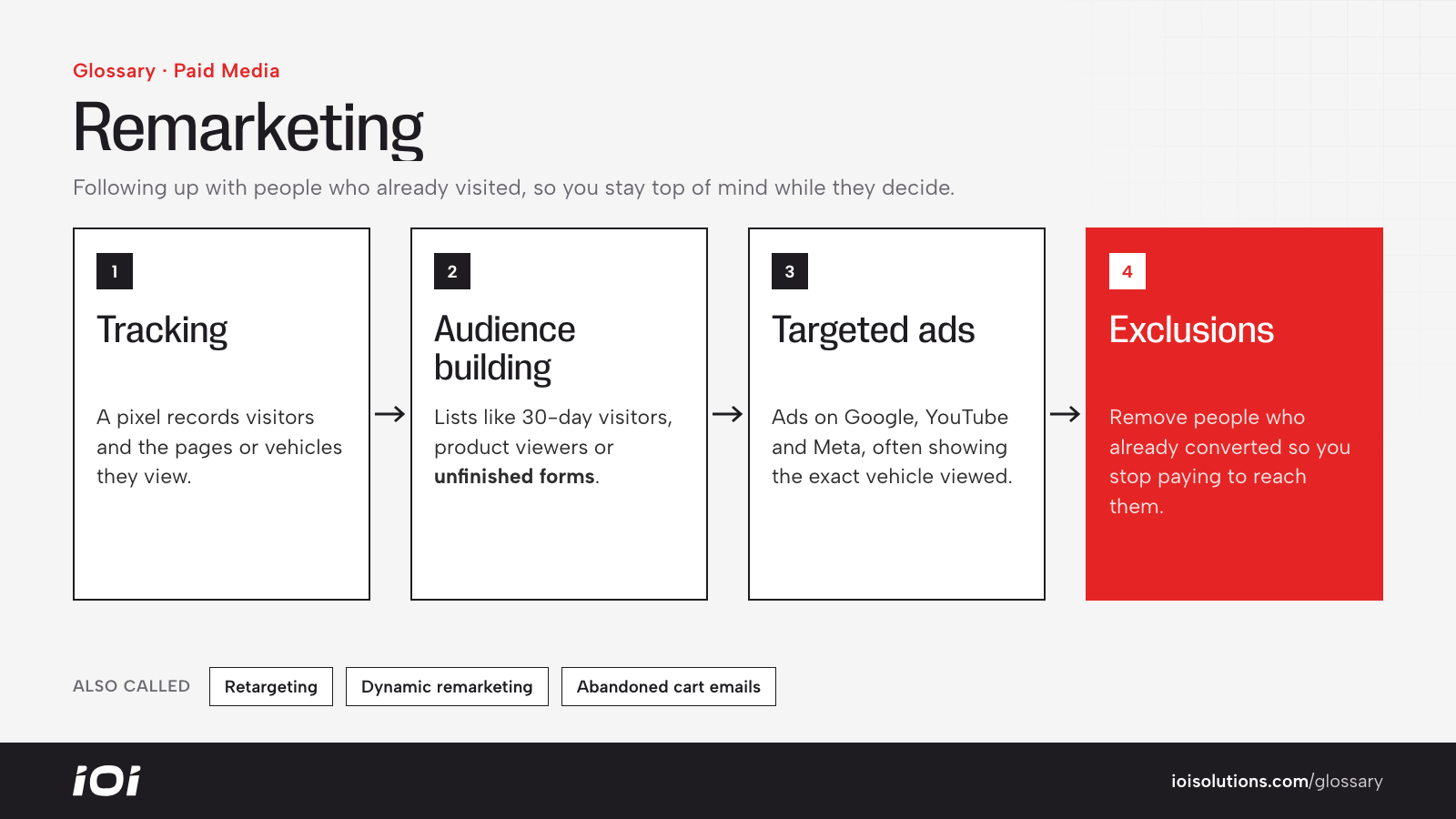Open the ioisolutions.com/glossary link
1456x819 pixels.
(x=1277, y=781)
